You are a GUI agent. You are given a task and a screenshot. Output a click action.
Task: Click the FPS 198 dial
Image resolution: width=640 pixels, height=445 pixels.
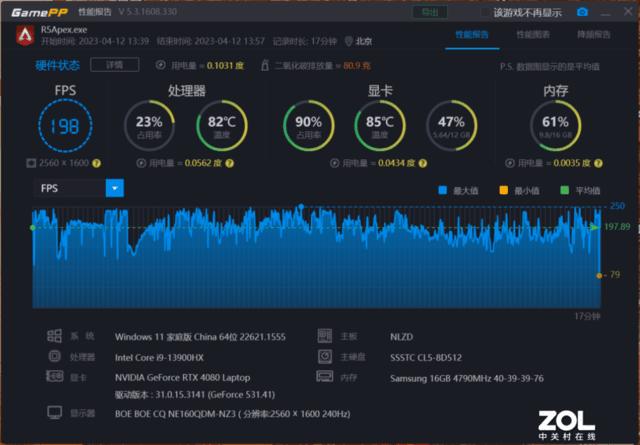(65, 125)
